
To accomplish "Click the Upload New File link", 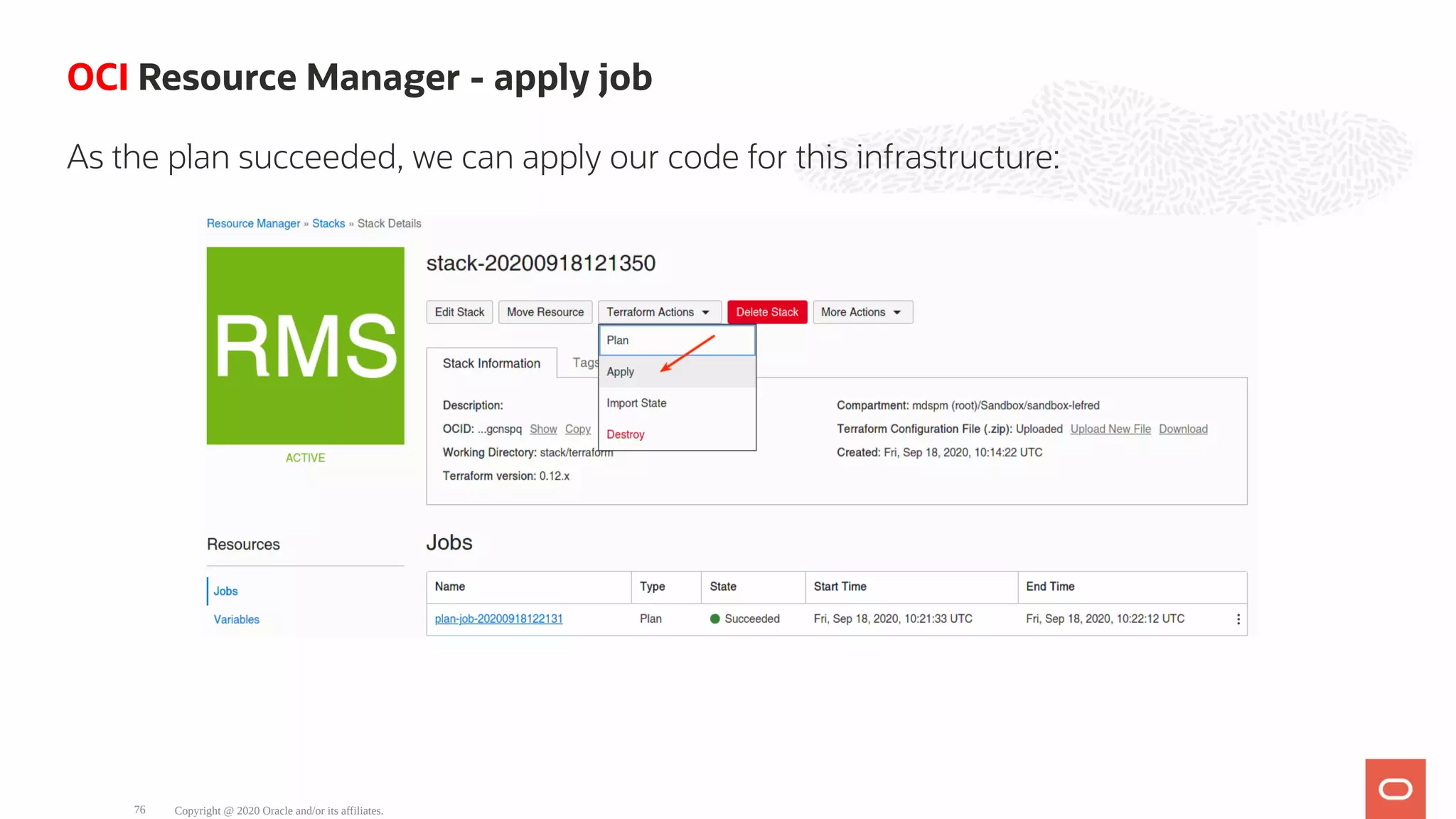I will tap(1110, 429).
